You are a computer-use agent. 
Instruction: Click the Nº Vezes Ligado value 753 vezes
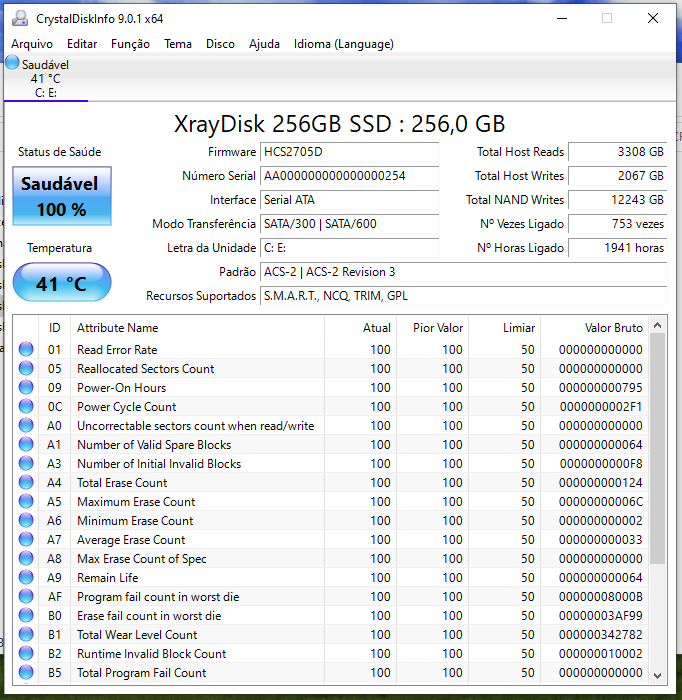pyautogui.click(x=618, y=224)
